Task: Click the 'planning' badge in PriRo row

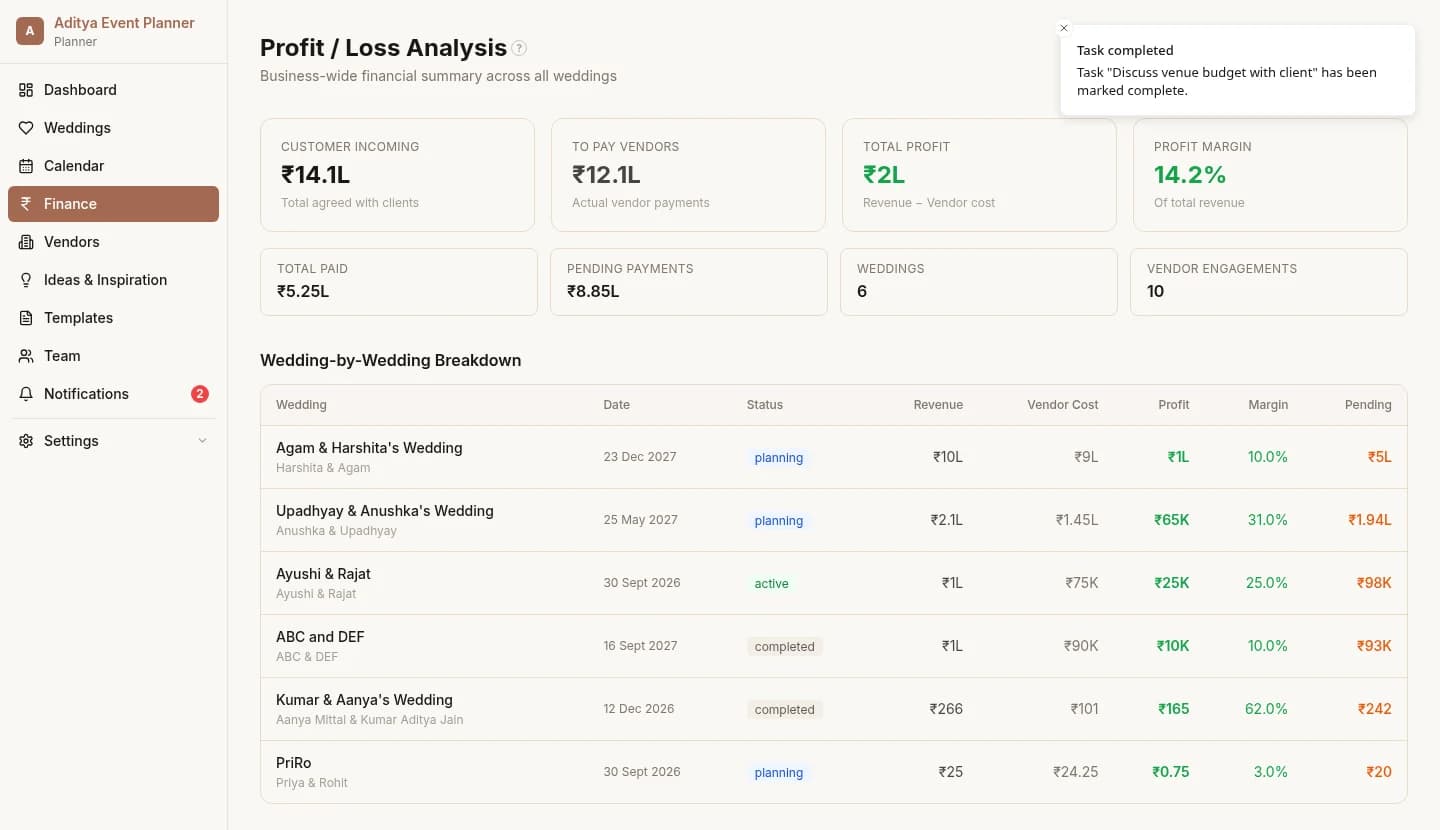Action: tap(779, 773)
